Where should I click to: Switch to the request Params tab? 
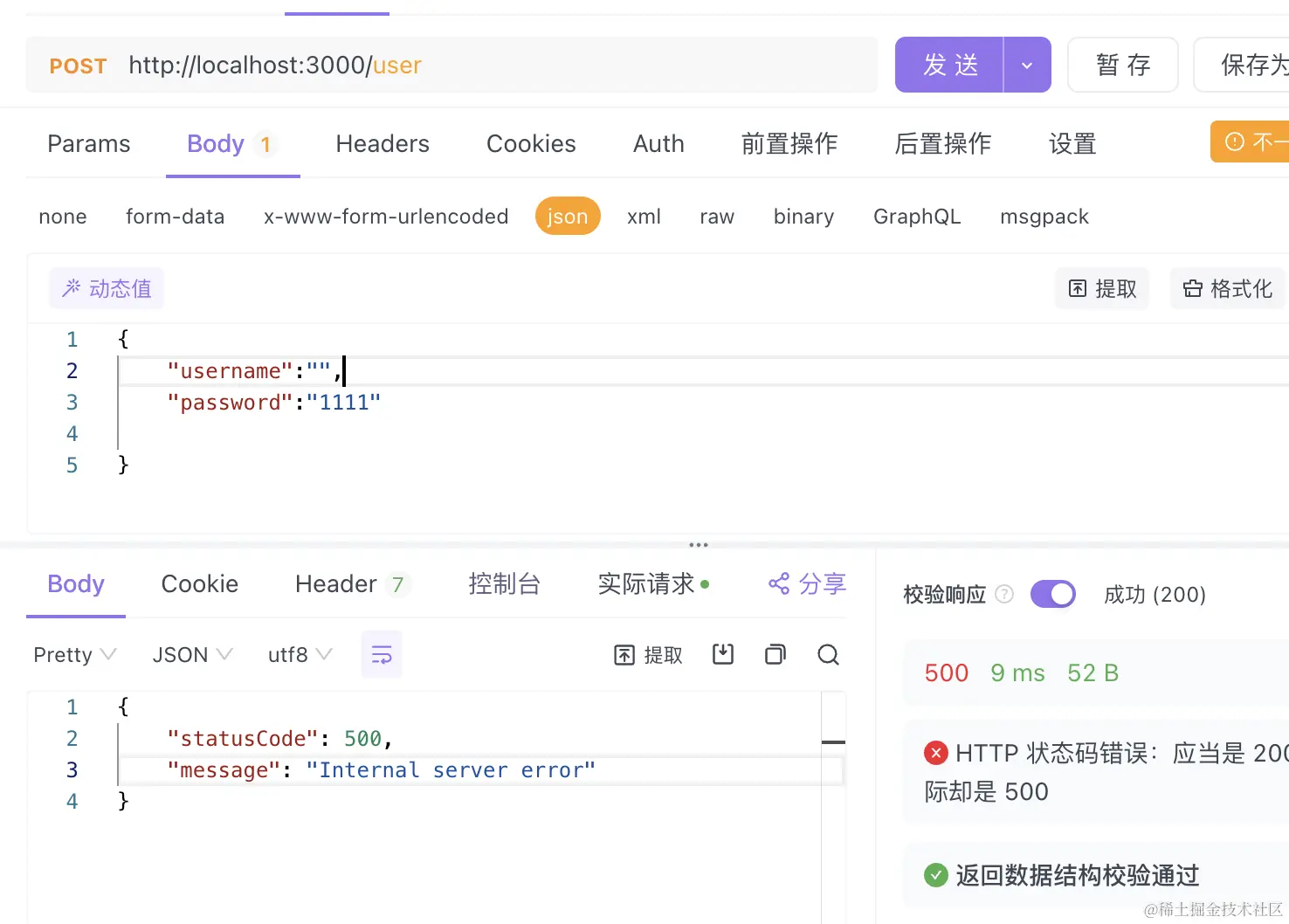89,144
